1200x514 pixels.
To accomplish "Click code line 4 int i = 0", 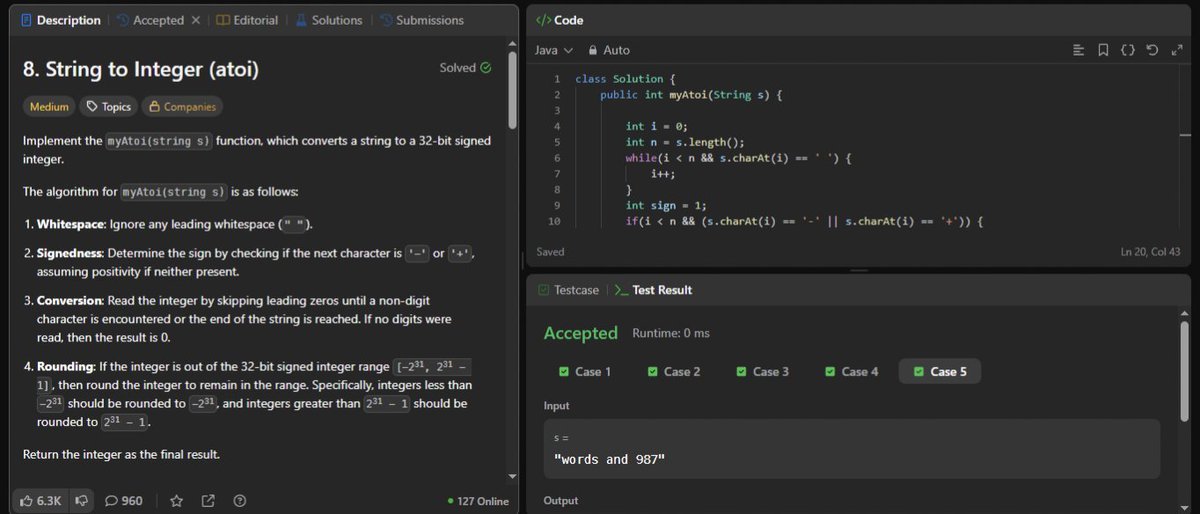I will click(x=657, y=126).
